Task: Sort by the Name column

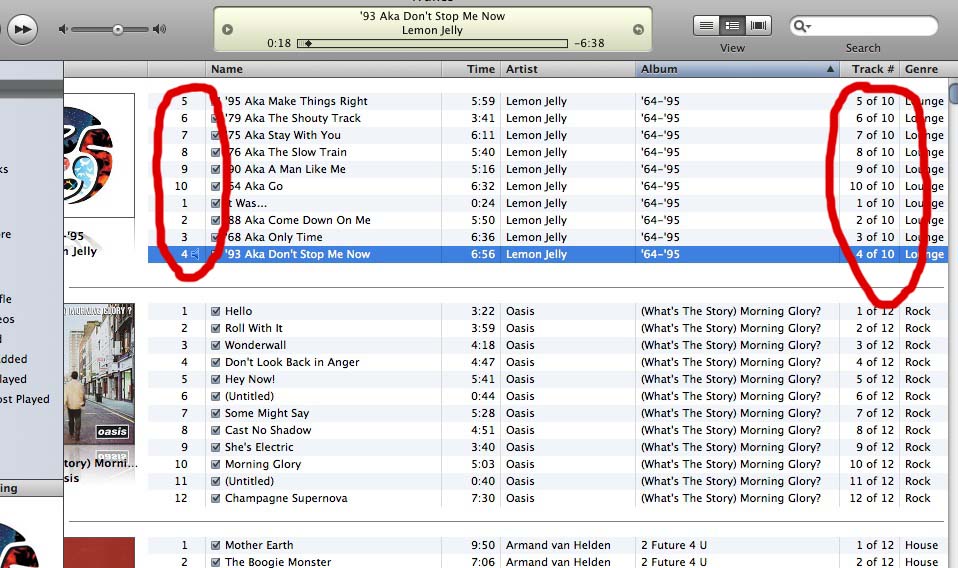Action: tap(324, 69)
